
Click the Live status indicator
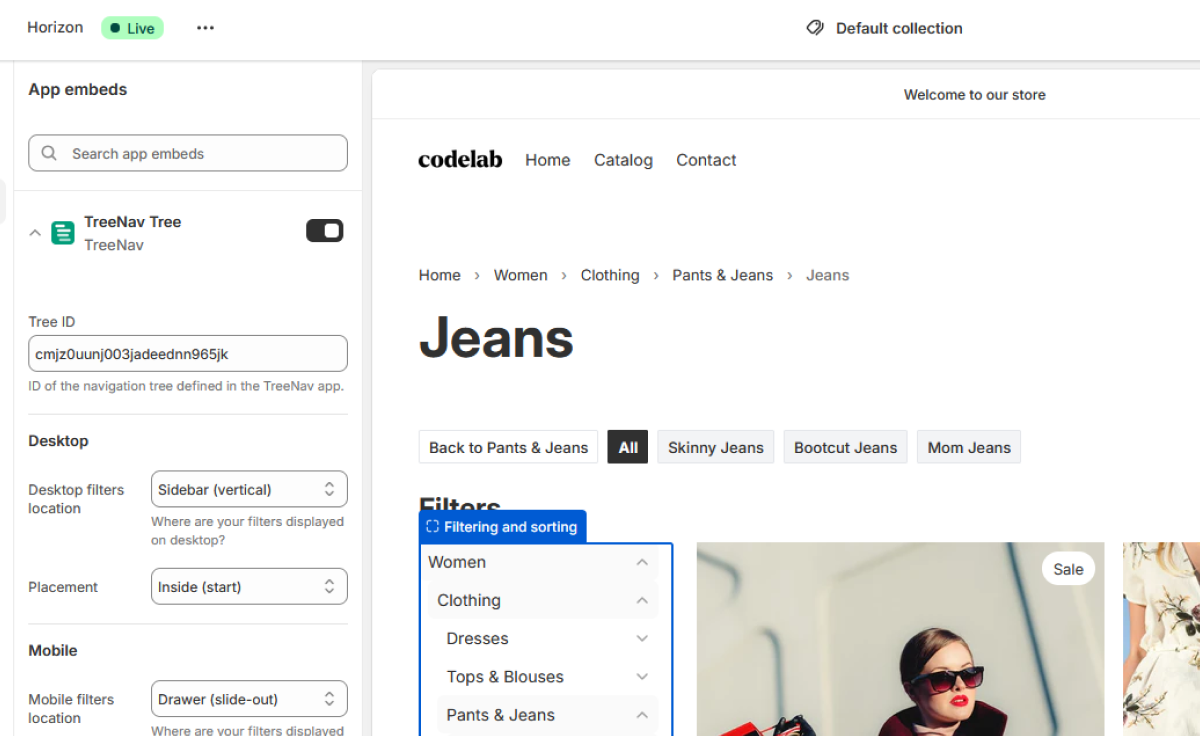point(132,27)
